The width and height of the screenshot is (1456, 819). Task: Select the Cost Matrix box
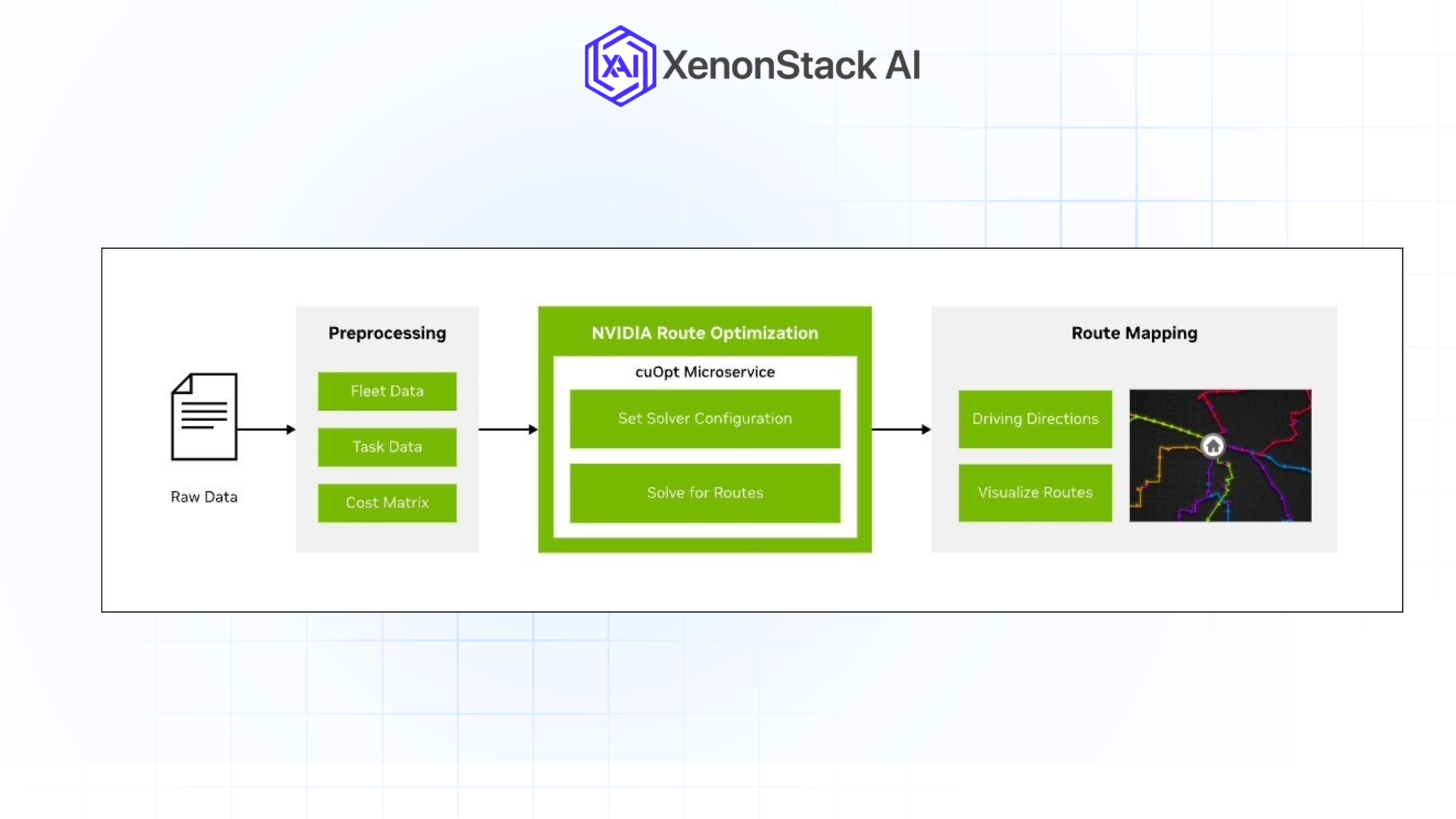pos(387,503)
